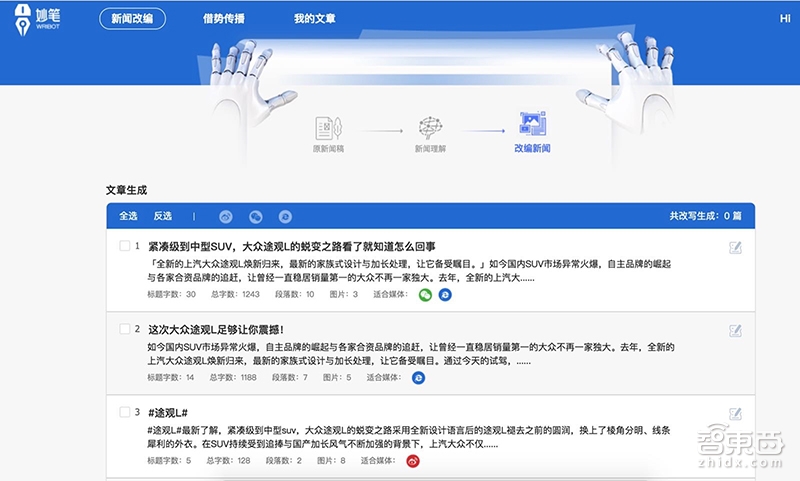Switch to 借势传播 tab
The height and width of the screenshot is (481, 800).
pos(224,19)
